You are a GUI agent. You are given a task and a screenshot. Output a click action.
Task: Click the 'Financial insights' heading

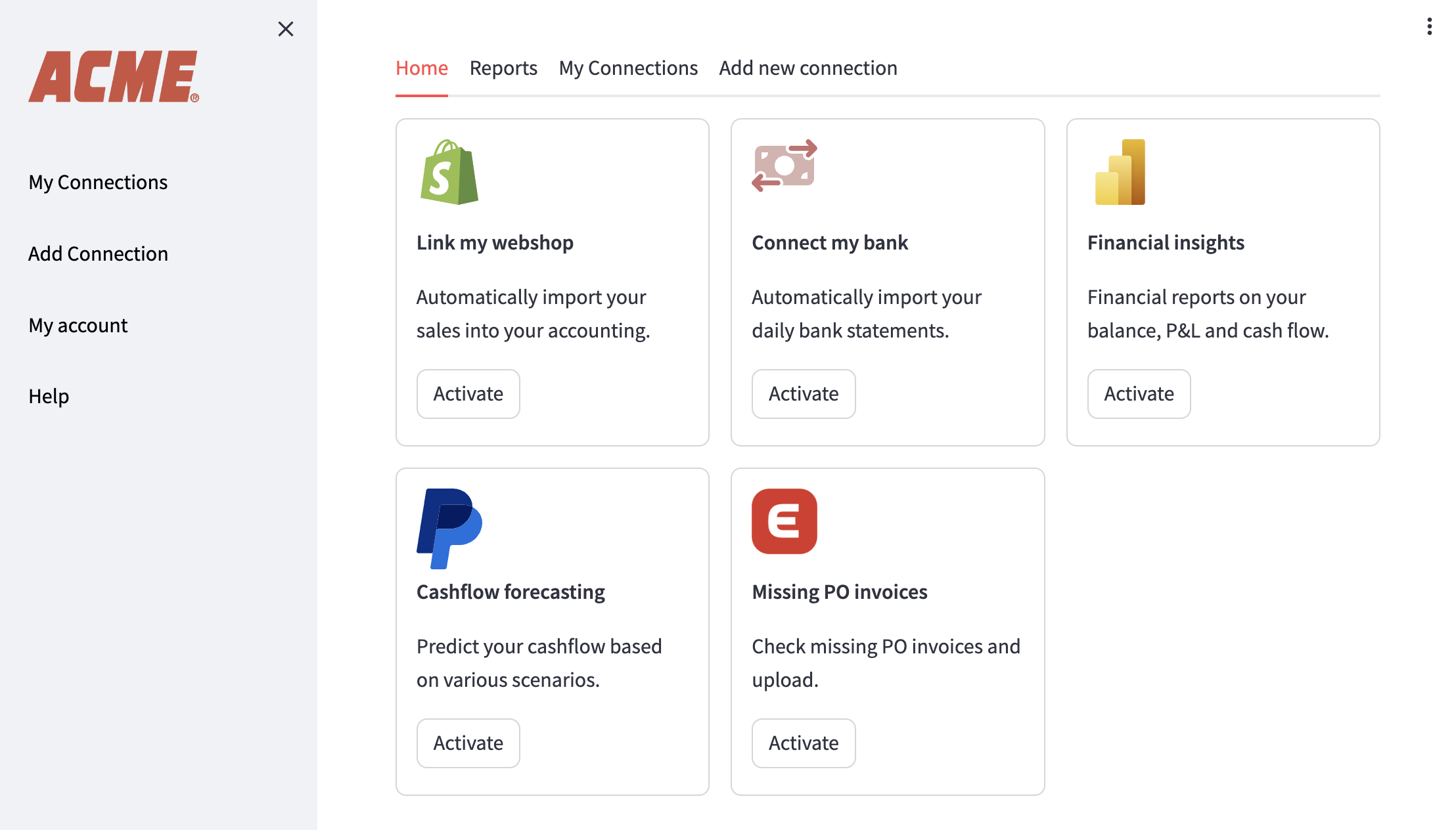point(1166,242)
